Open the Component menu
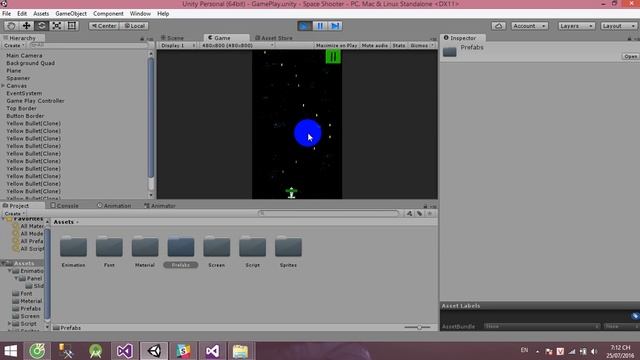640x360 pixels. click(x=108, y=13)
